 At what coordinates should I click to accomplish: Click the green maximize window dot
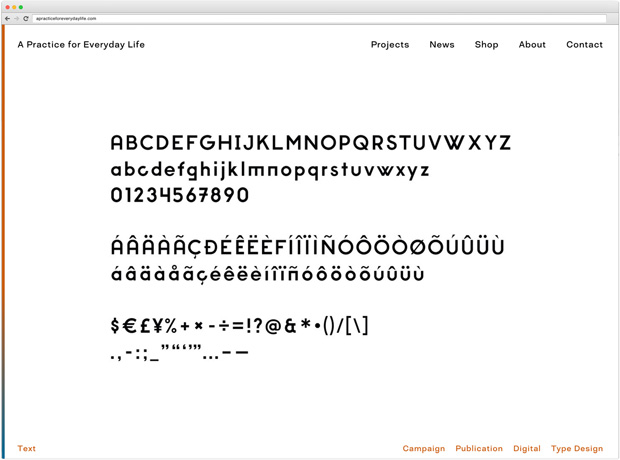pyautogui.click(x=21, y=7)
